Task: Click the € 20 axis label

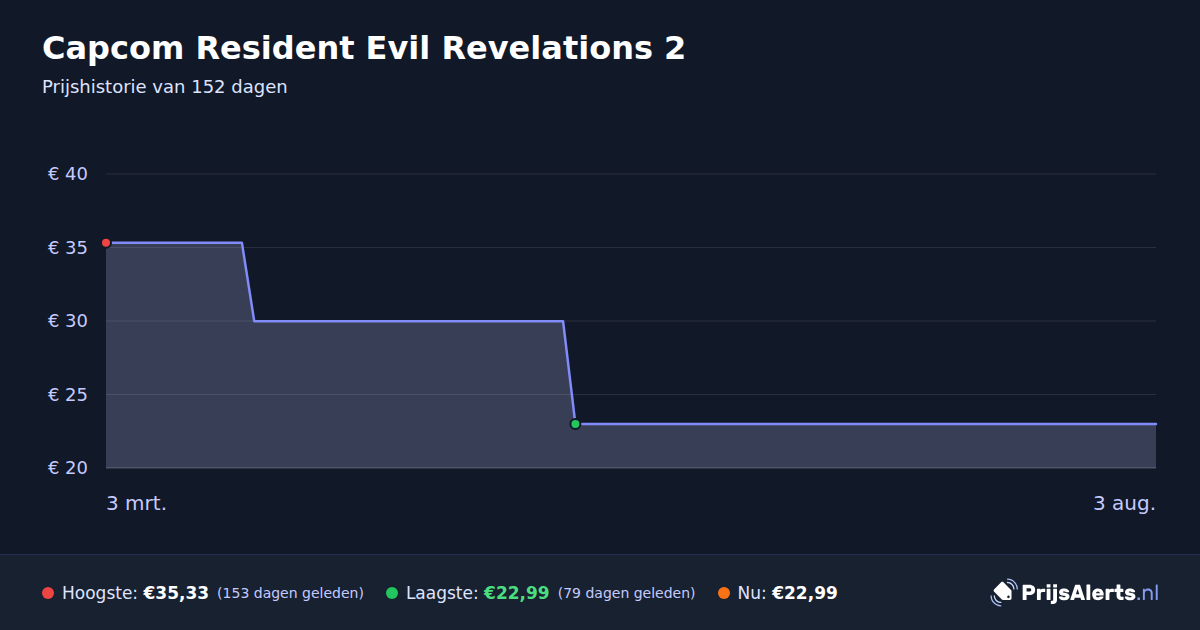Action: [x=68, y=468]
